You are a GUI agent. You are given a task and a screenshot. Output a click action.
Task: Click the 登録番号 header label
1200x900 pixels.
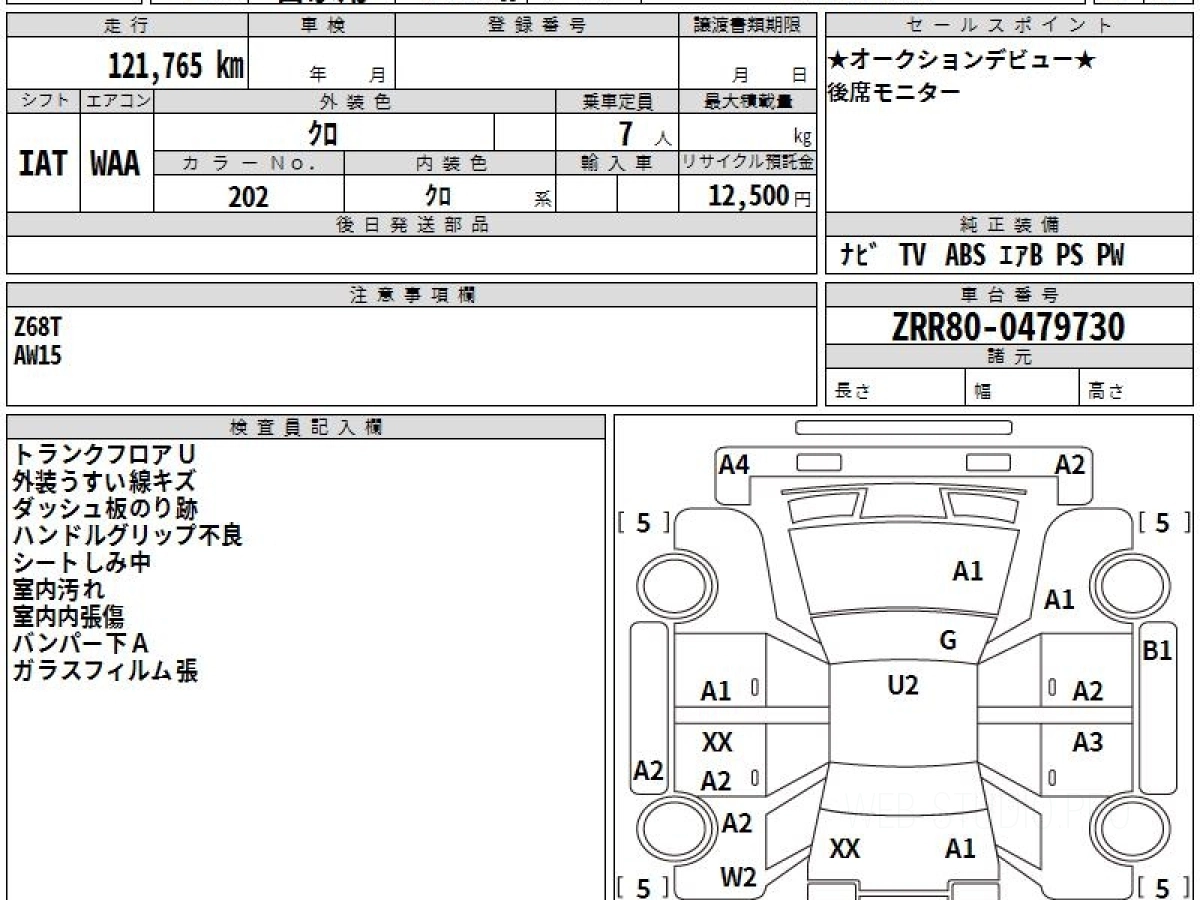tap(537, 26)
